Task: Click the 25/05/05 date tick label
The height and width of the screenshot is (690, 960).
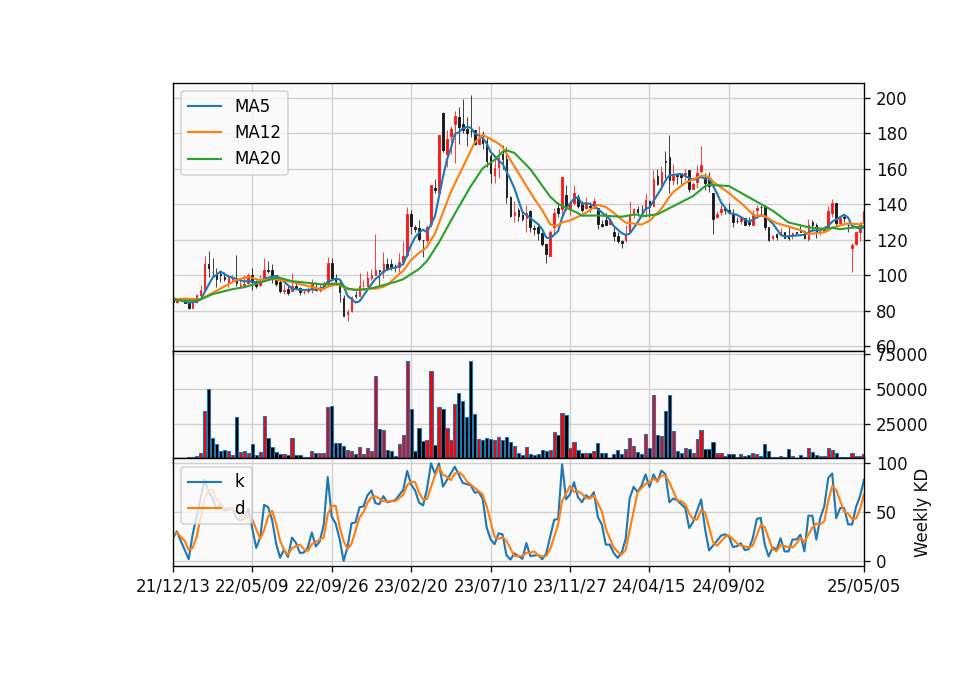Action: coord(864,586)
